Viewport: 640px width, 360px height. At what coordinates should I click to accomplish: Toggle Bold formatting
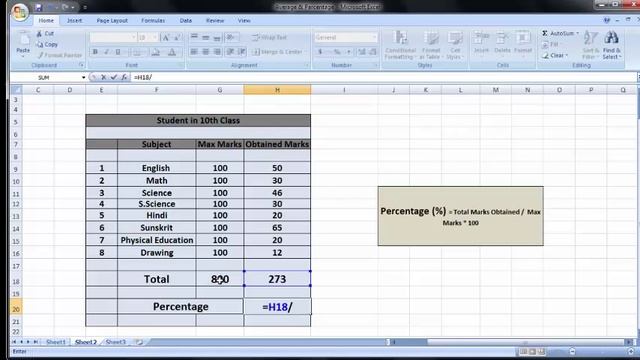95,52
